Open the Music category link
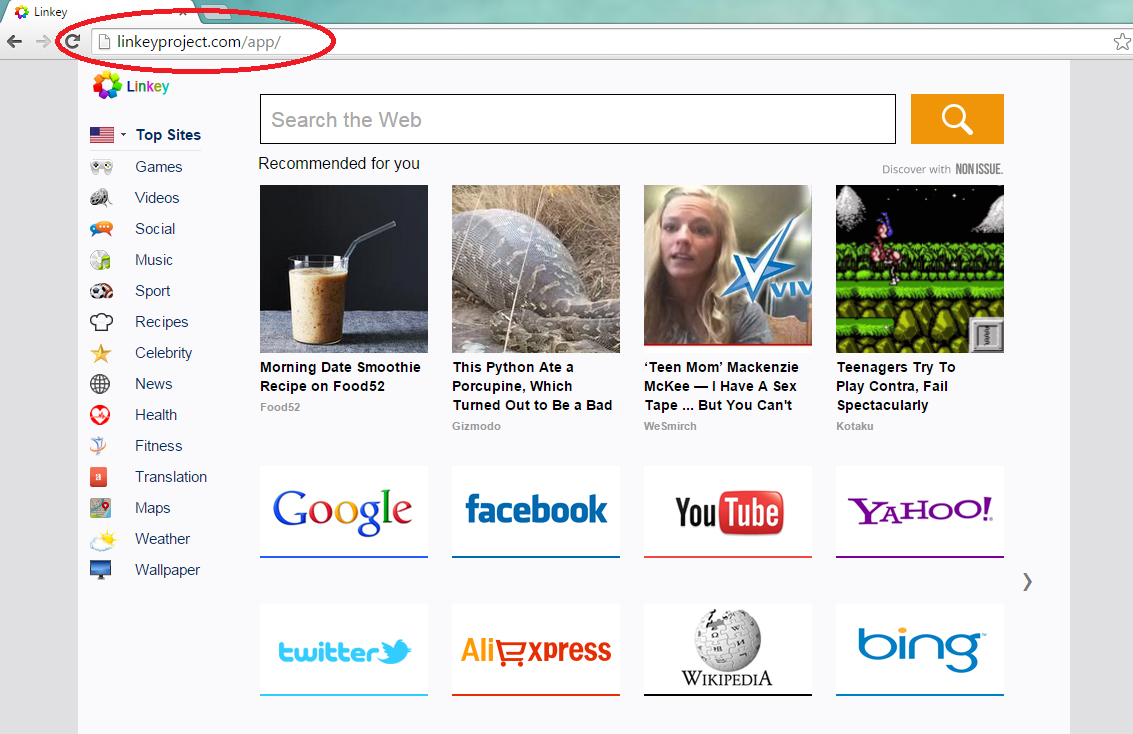 (x=154, y=260)
